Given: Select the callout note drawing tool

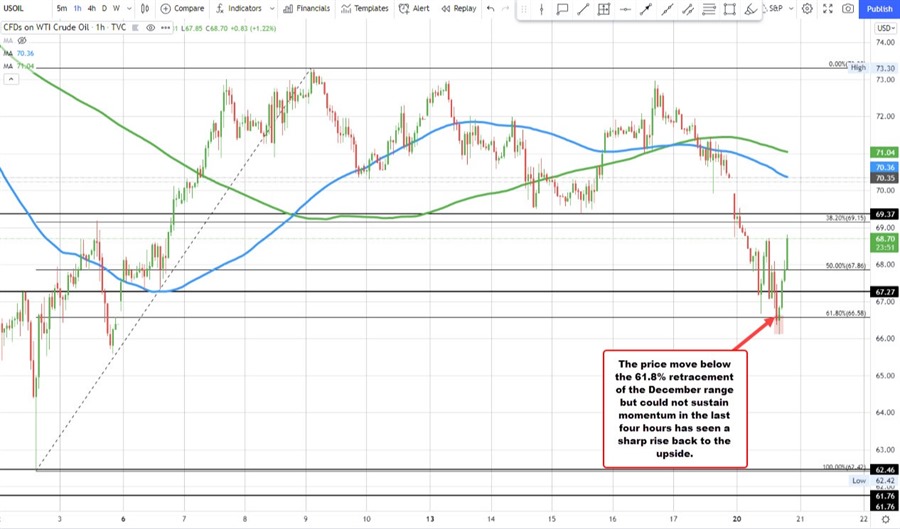Looking at the screenshot, I should (562, 9).
